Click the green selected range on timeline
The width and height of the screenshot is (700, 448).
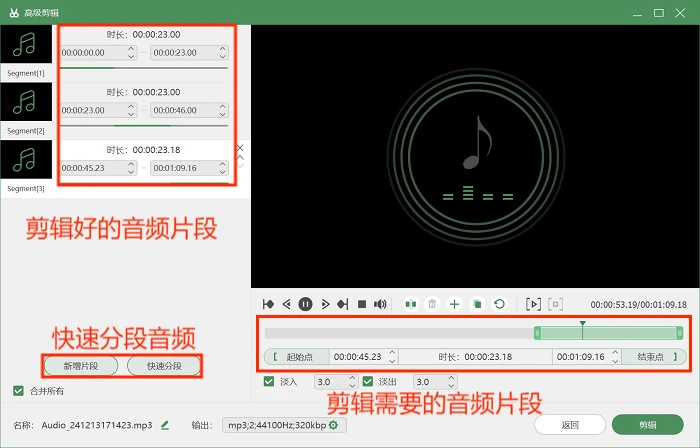608,333
